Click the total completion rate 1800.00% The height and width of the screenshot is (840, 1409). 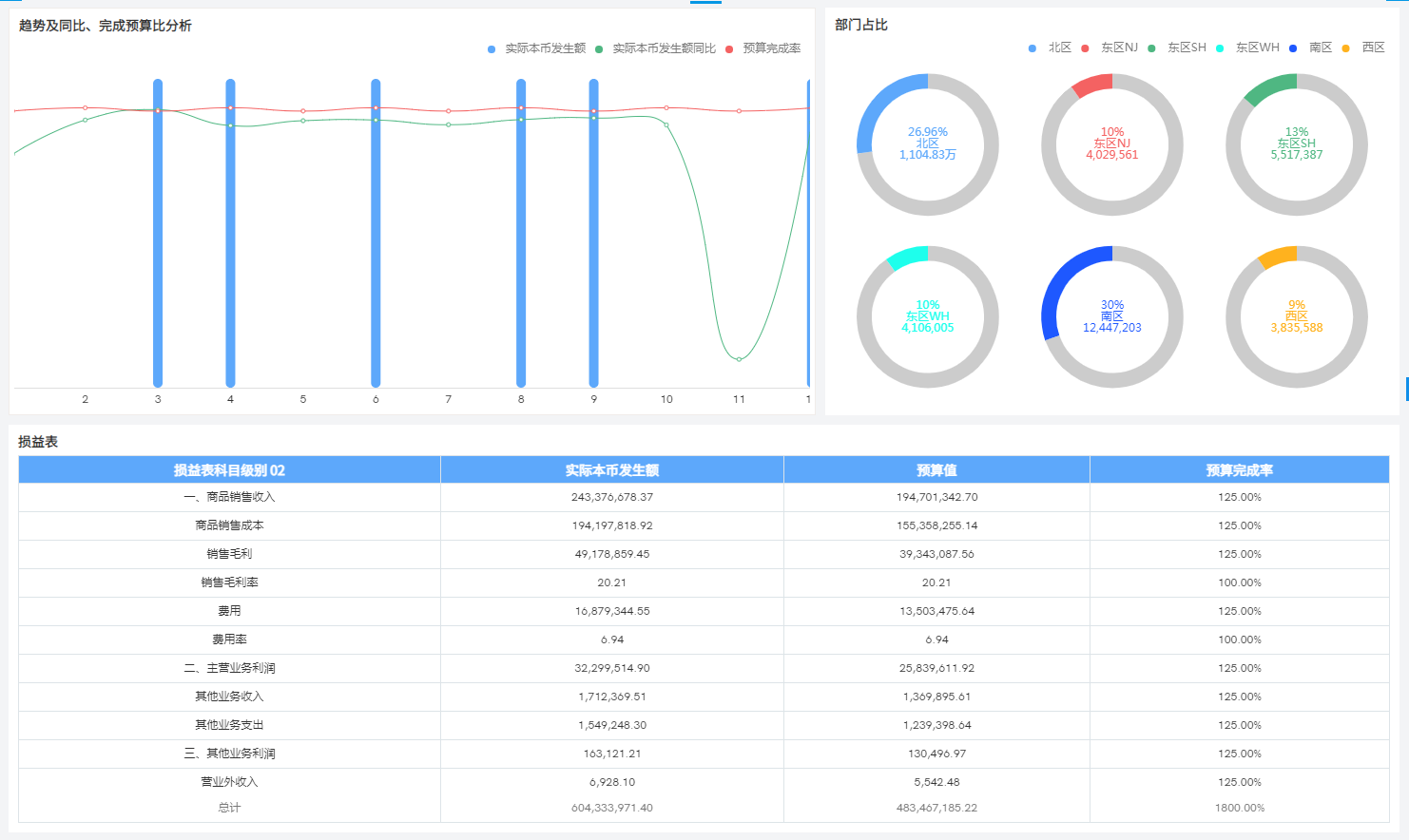pyautogui.click(x=1240, y=808)
